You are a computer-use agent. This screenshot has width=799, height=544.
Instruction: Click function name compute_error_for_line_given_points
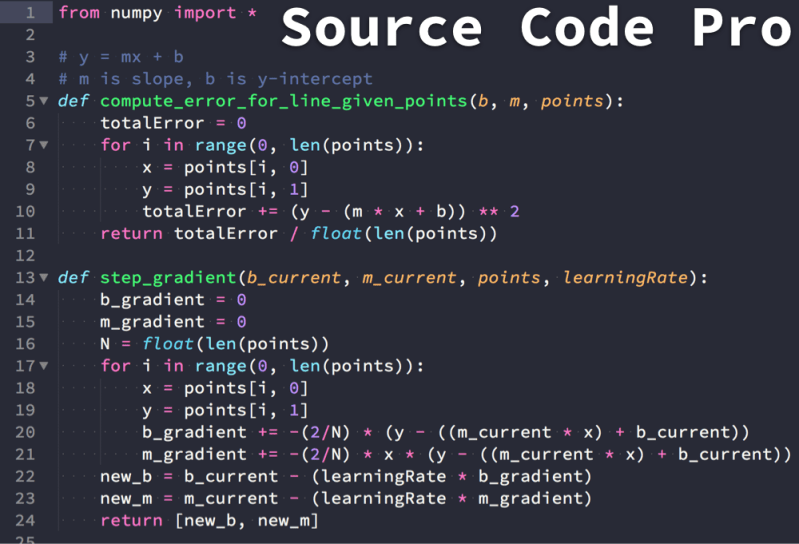pyautogui.click(x=284, y=101)
